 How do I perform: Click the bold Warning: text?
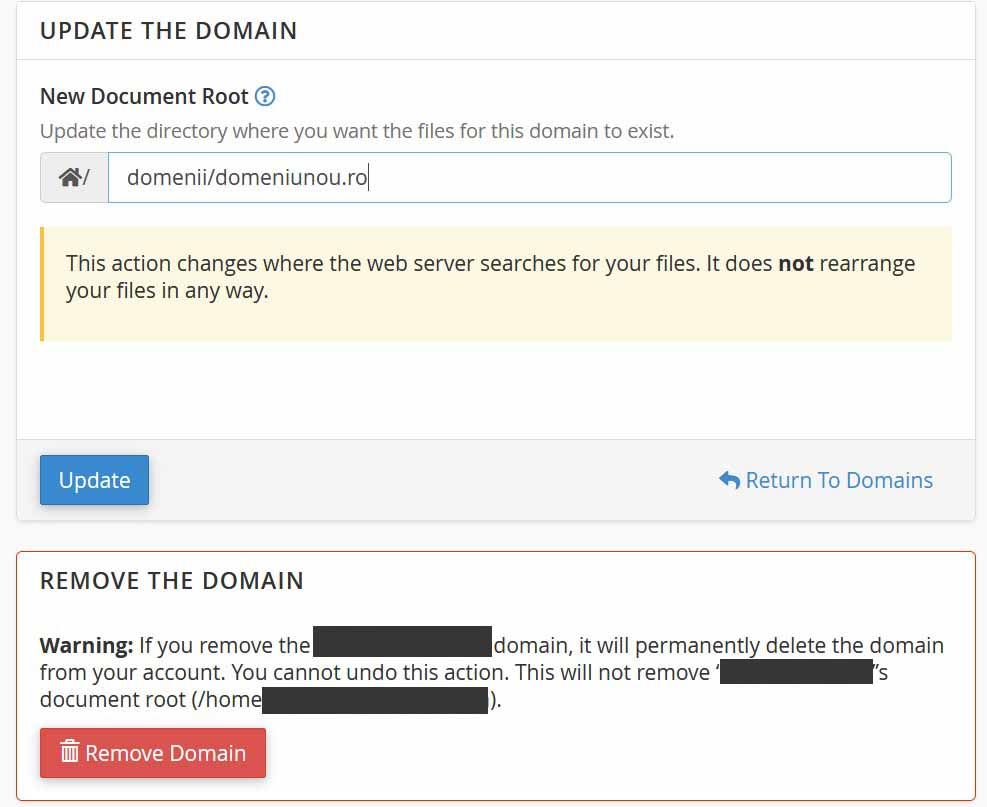86,645
